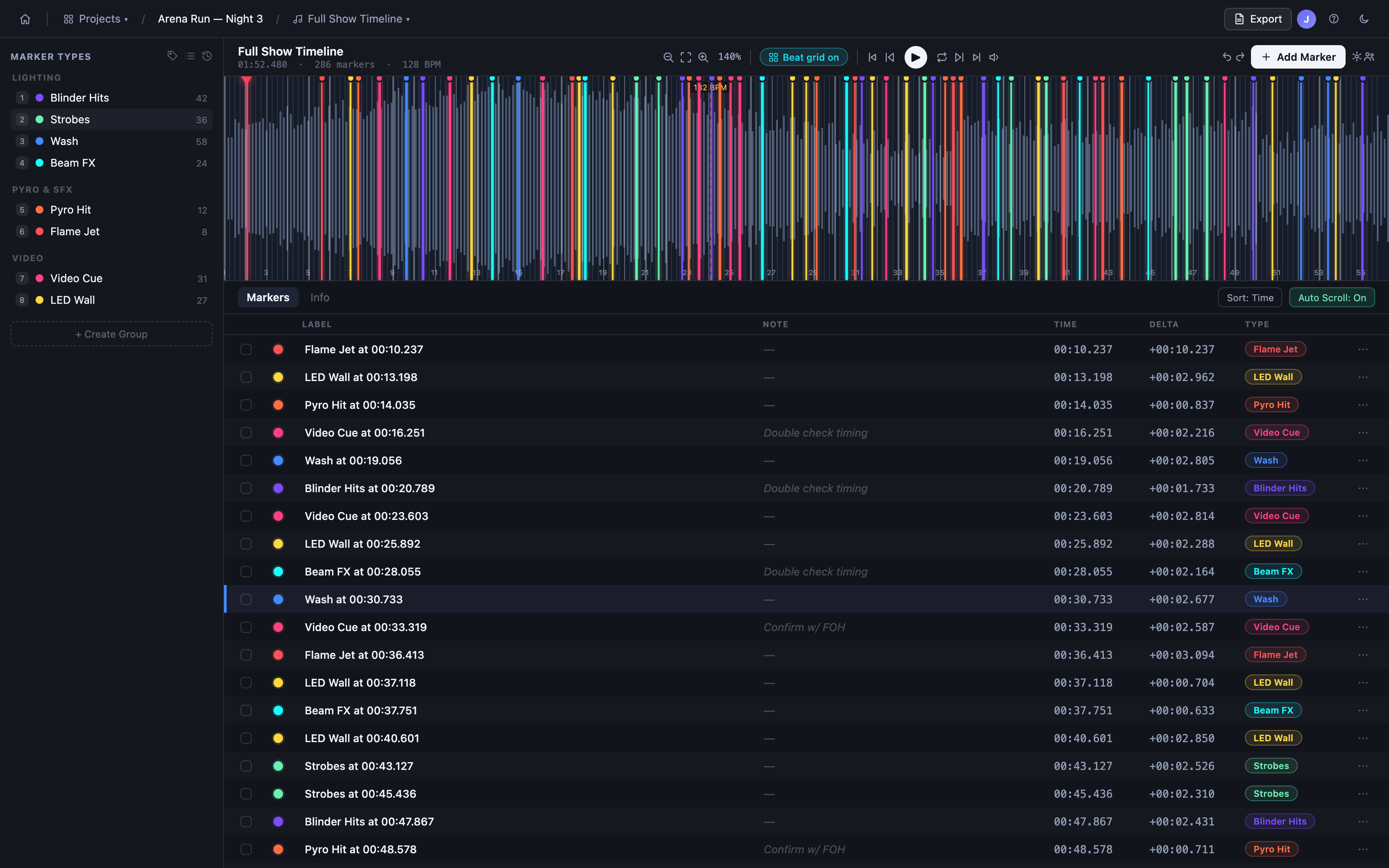Switch theme with the moon icon
This screenshot has height=868, width=1389.
click(x=1364, y=19)
